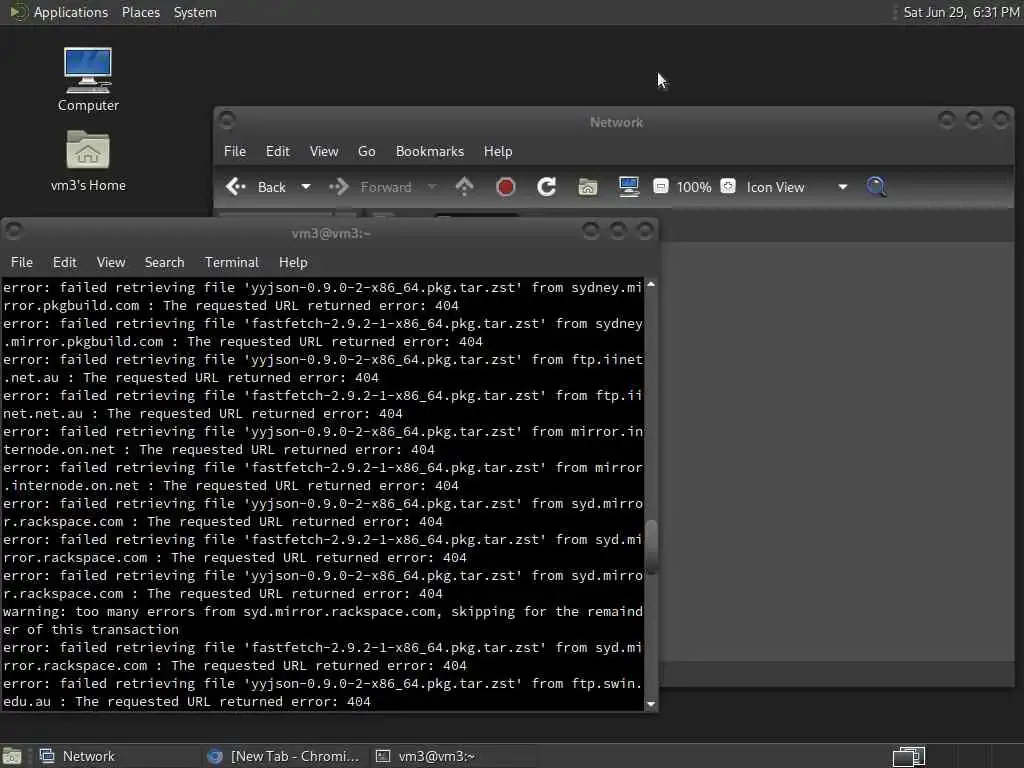Open the Computer desktop icon
This screenshot has width=1024, height=768.
click(88, 78)
